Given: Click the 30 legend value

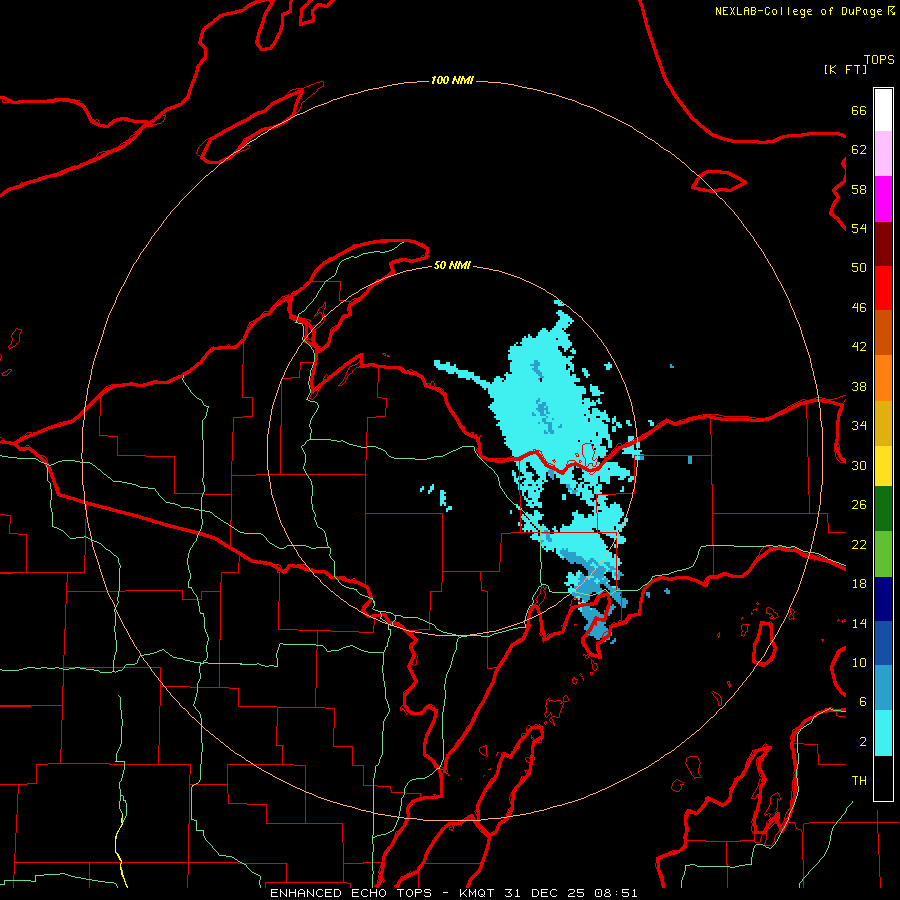Looking at the screenshot, I should click(x=859, y=465).
